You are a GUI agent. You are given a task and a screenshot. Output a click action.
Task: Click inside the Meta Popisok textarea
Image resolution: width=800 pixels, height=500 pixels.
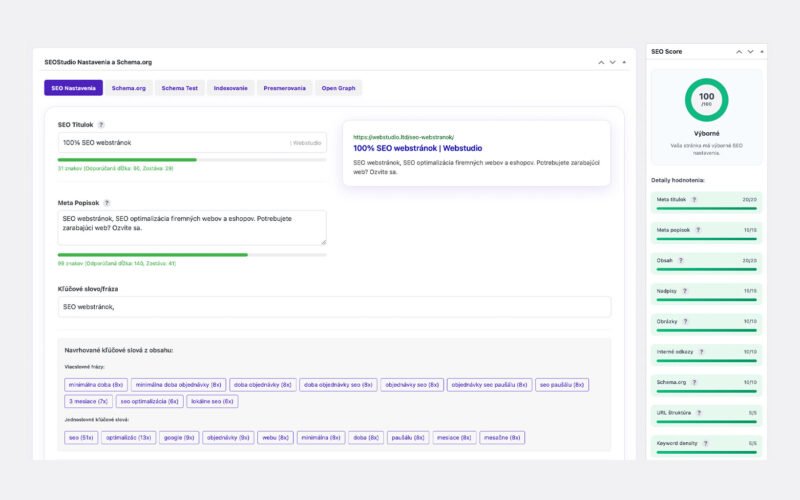(192, 228)
